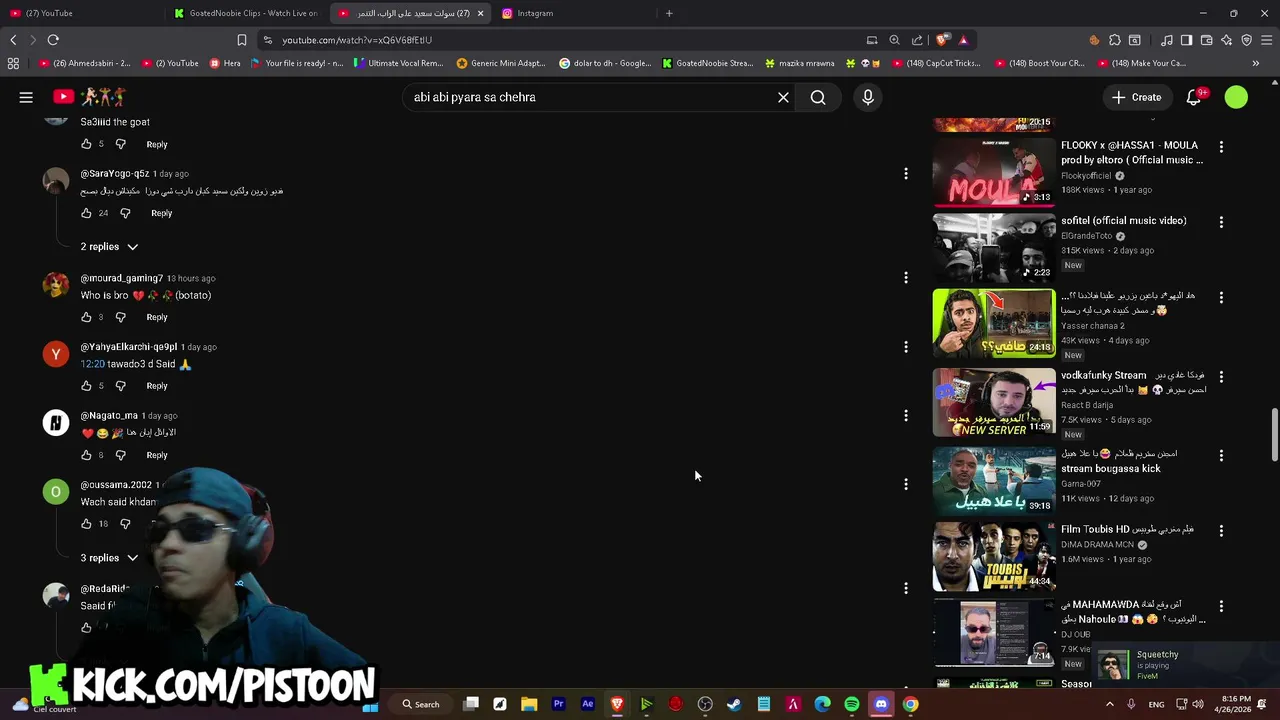Open the browser extensions puzzle icon

(1114, 40)
